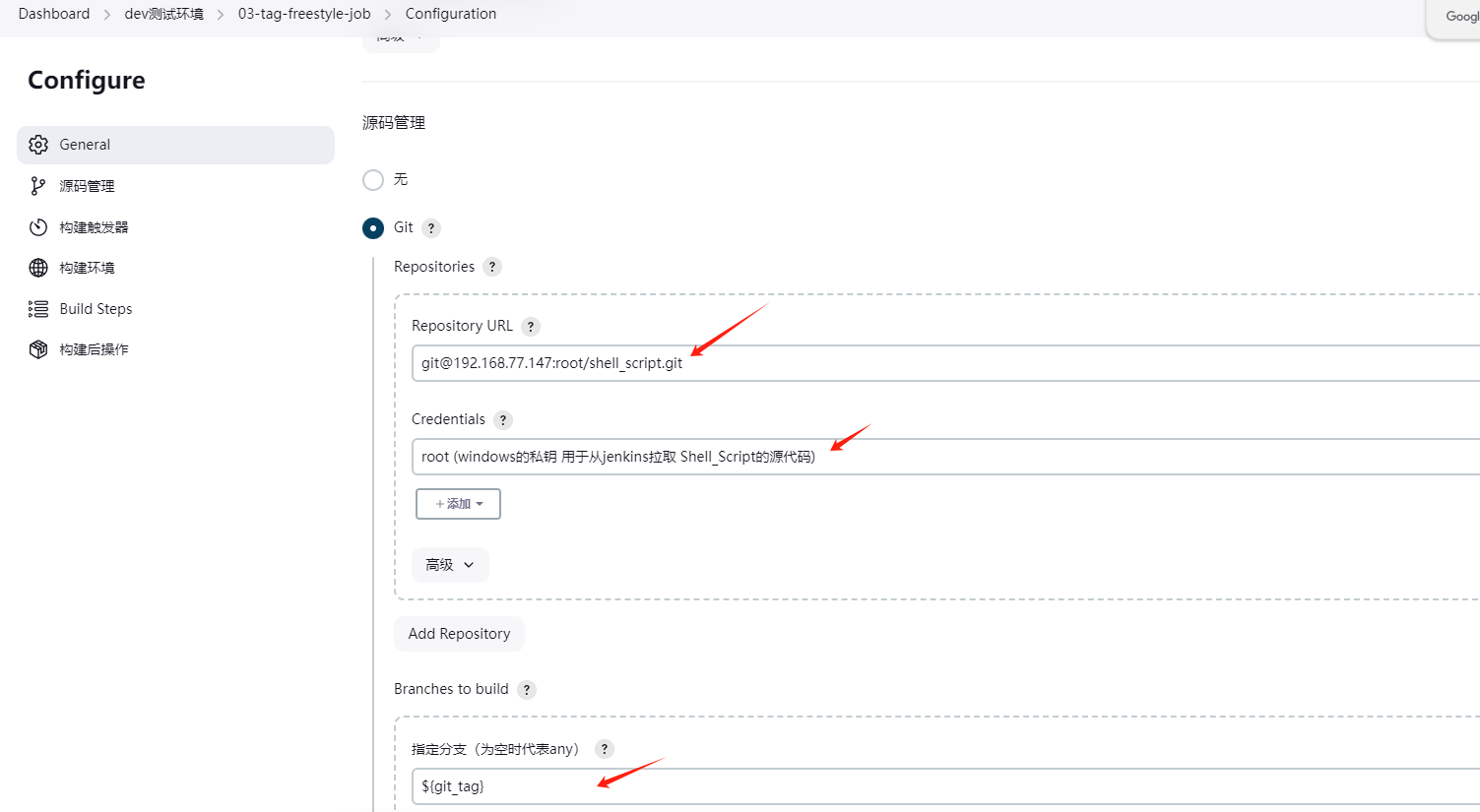Screen dimensions: 1480x812
Task: Open help for Branches to build
Action: pyautogui.click(x=527, y=690)
